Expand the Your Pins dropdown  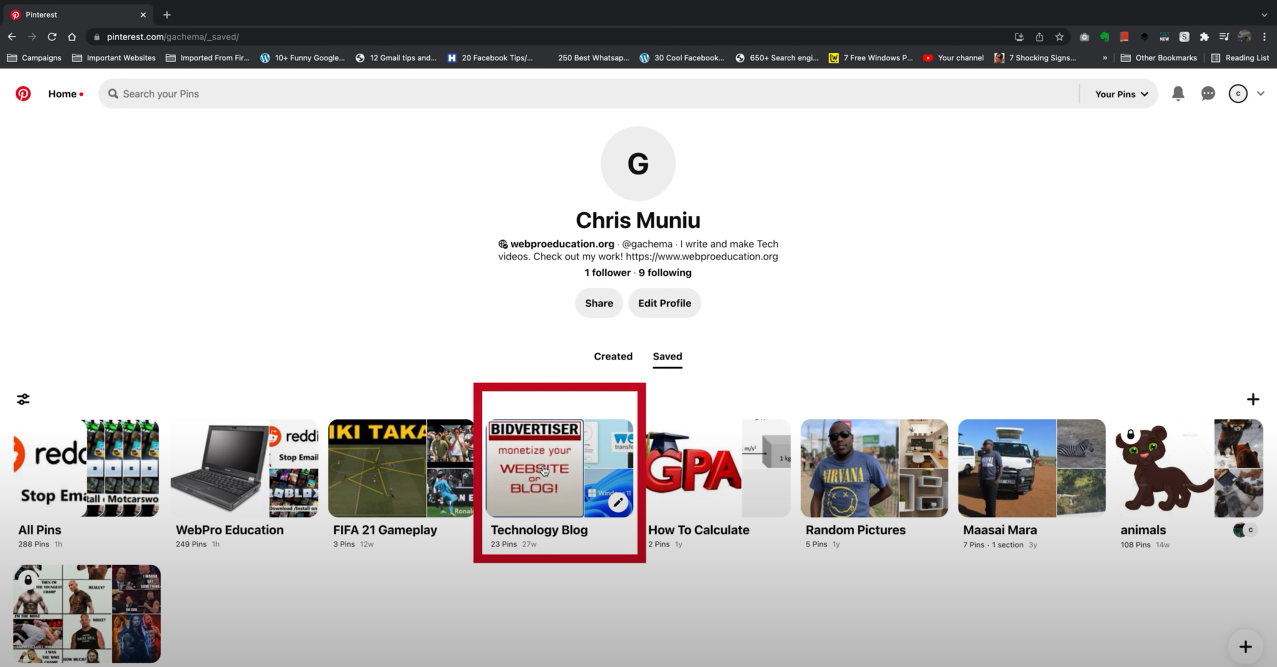(x=1121, y=94)
